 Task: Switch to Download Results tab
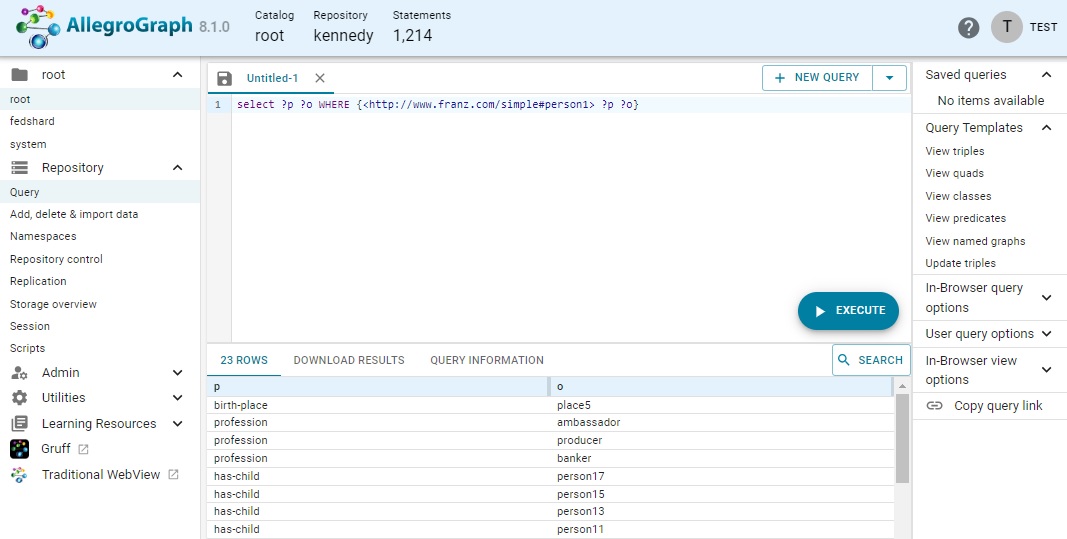(x=349, y=360)
